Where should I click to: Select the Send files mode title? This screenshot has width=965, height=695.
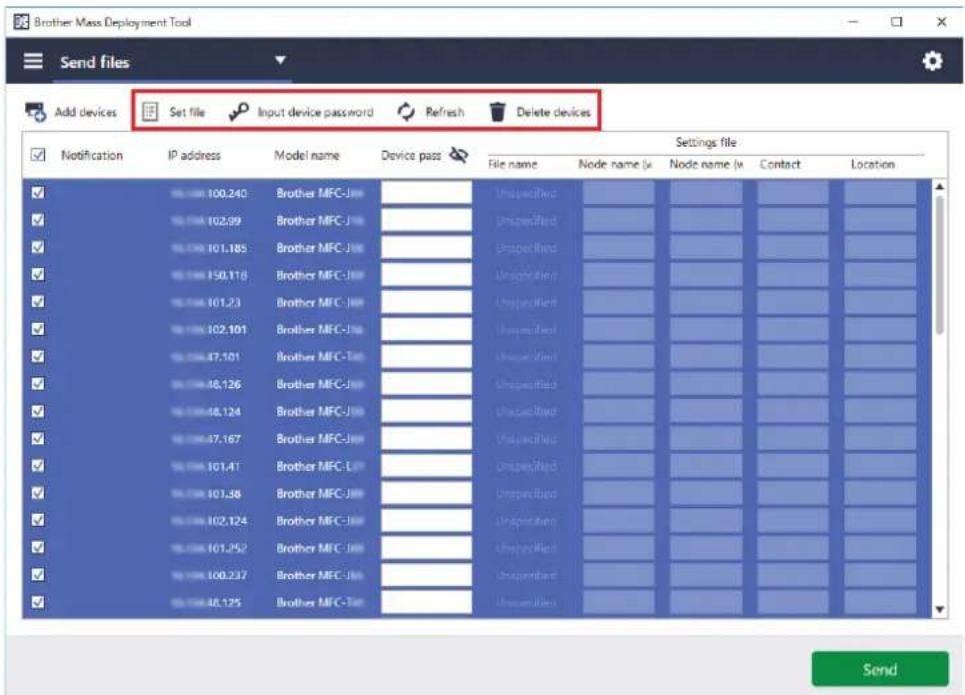95,62
